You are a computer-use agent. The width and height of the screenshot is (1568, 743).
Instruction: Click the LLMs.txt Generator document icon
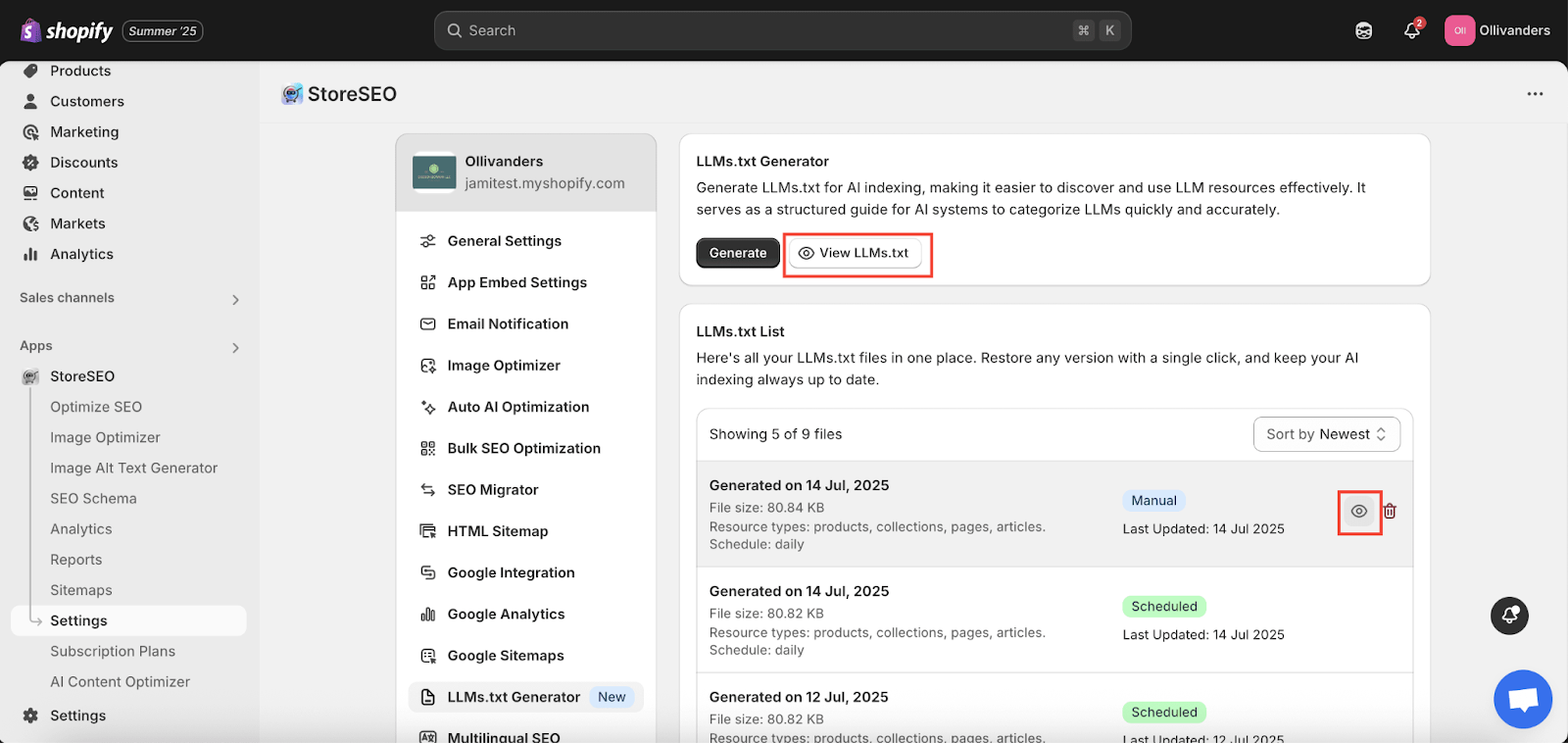pyautogui.click(x=428, y=697)
